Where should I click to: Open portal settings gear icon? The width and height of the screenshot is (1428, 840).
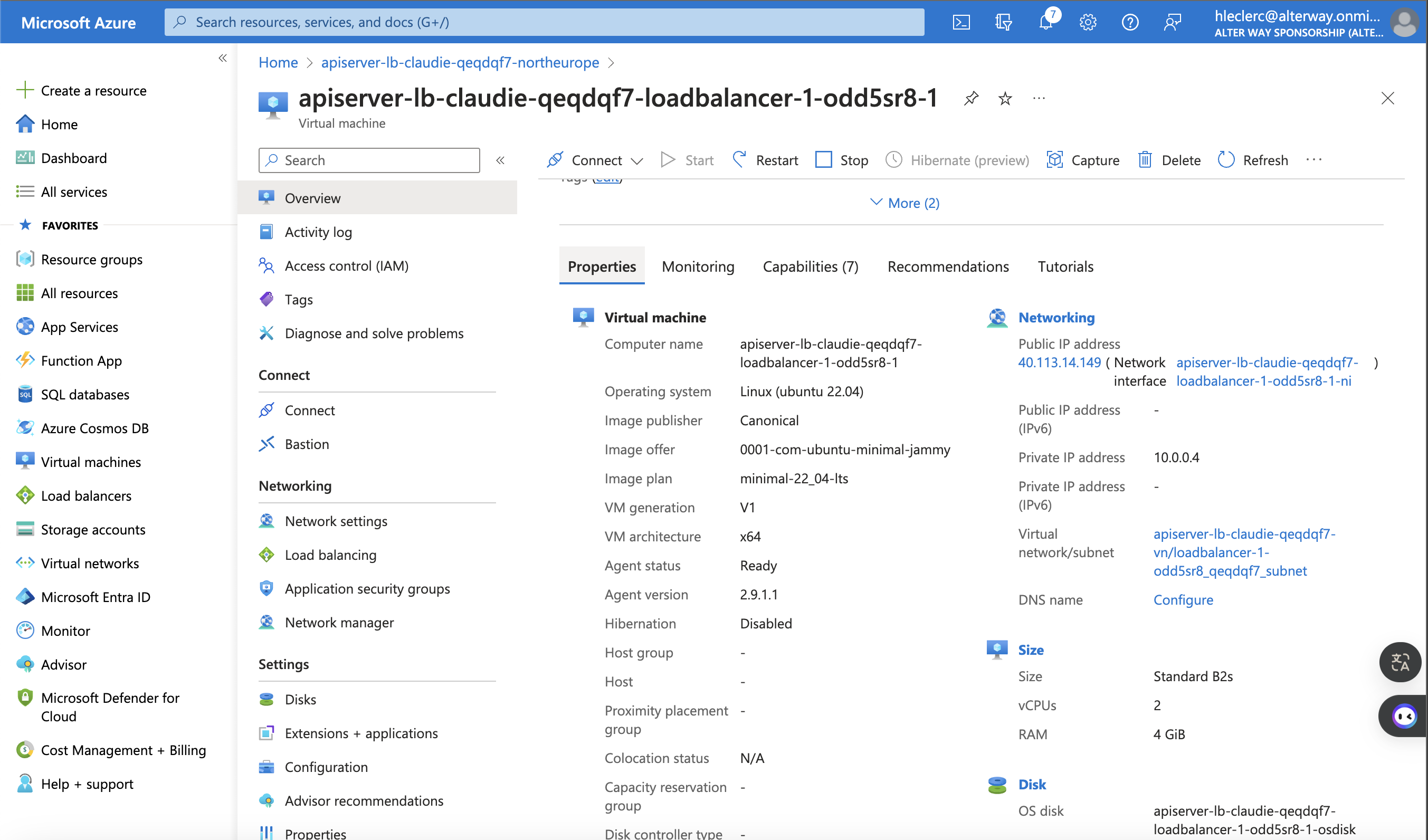[x=1088, y=22]
